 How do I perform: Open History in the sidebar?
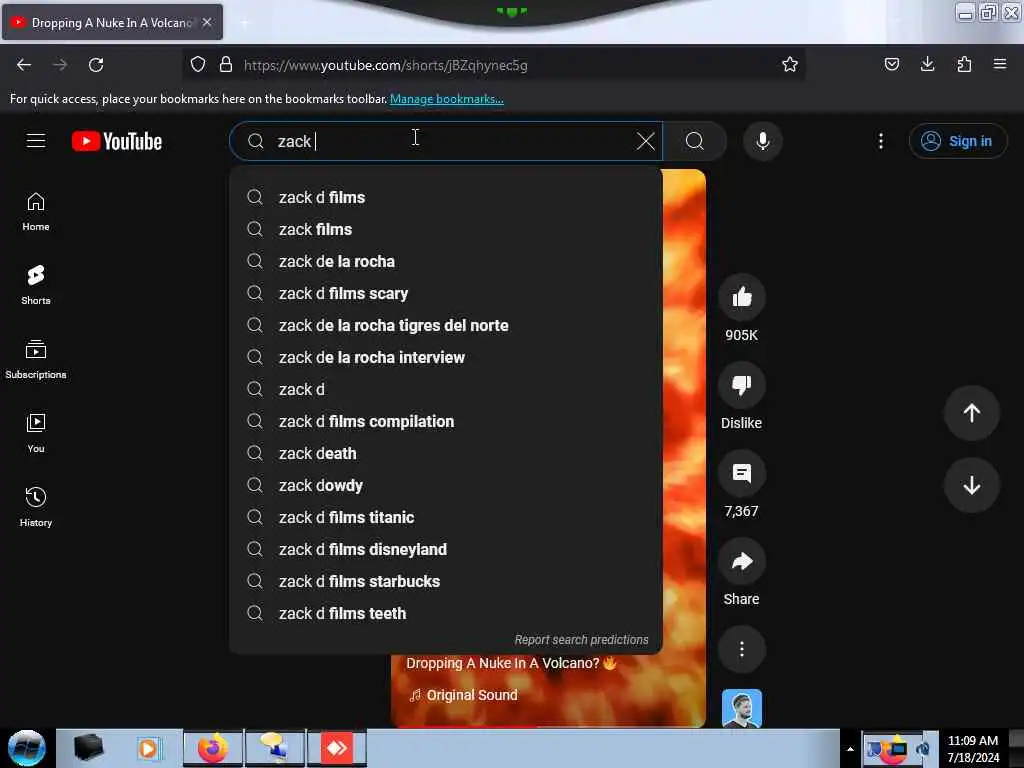pyautogui.click(x=36, y=507)
